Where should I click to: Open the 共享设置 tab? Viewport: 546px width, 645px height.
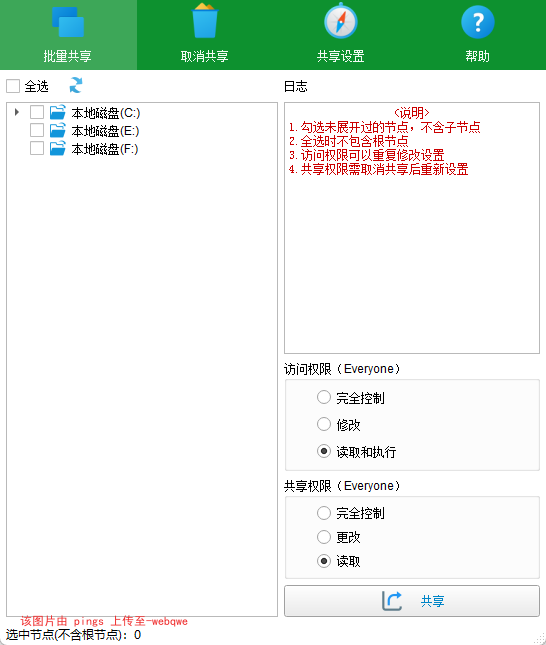341,35
